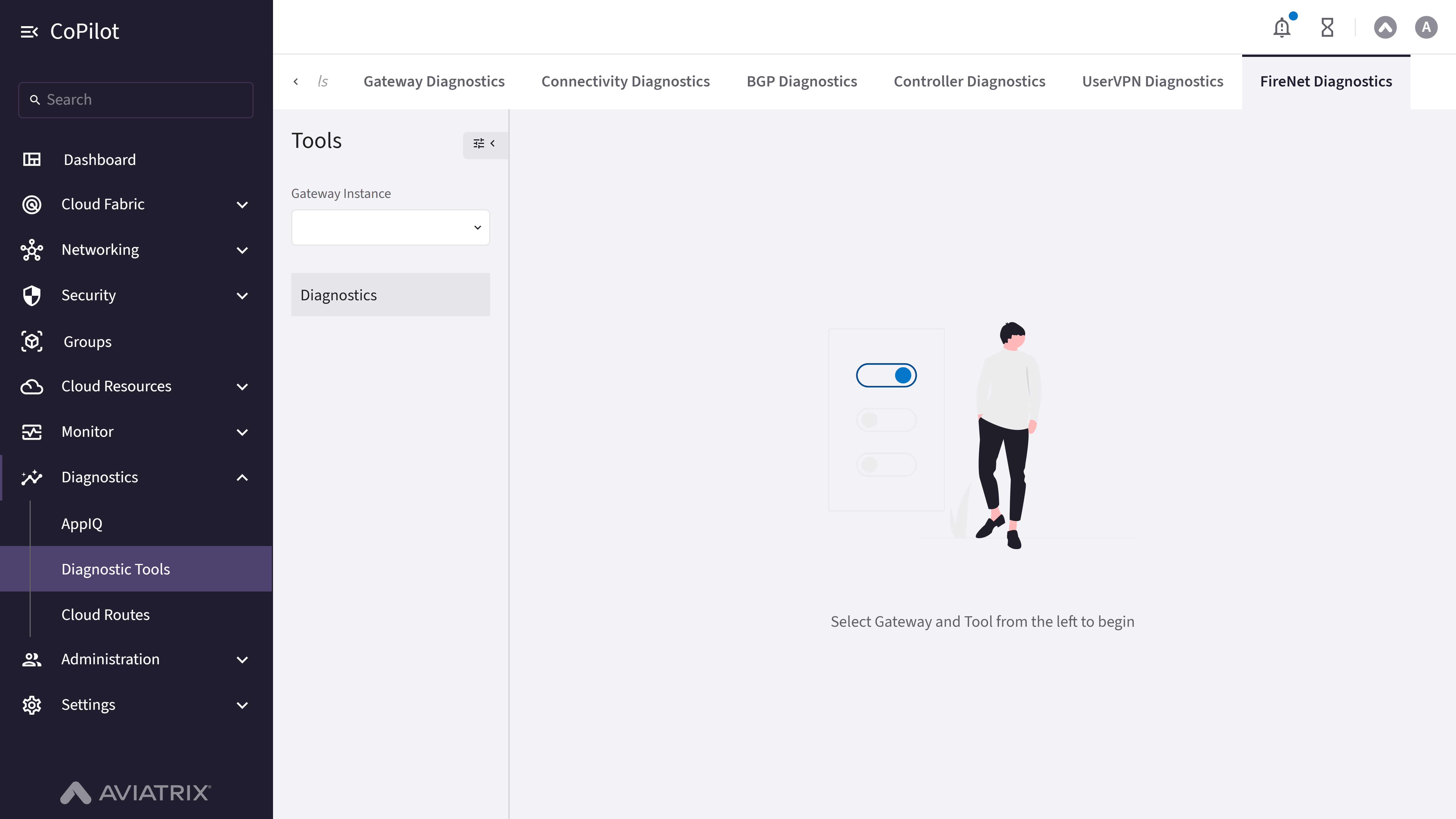Expand the Cloud Resources section chevron

[243, 387]
